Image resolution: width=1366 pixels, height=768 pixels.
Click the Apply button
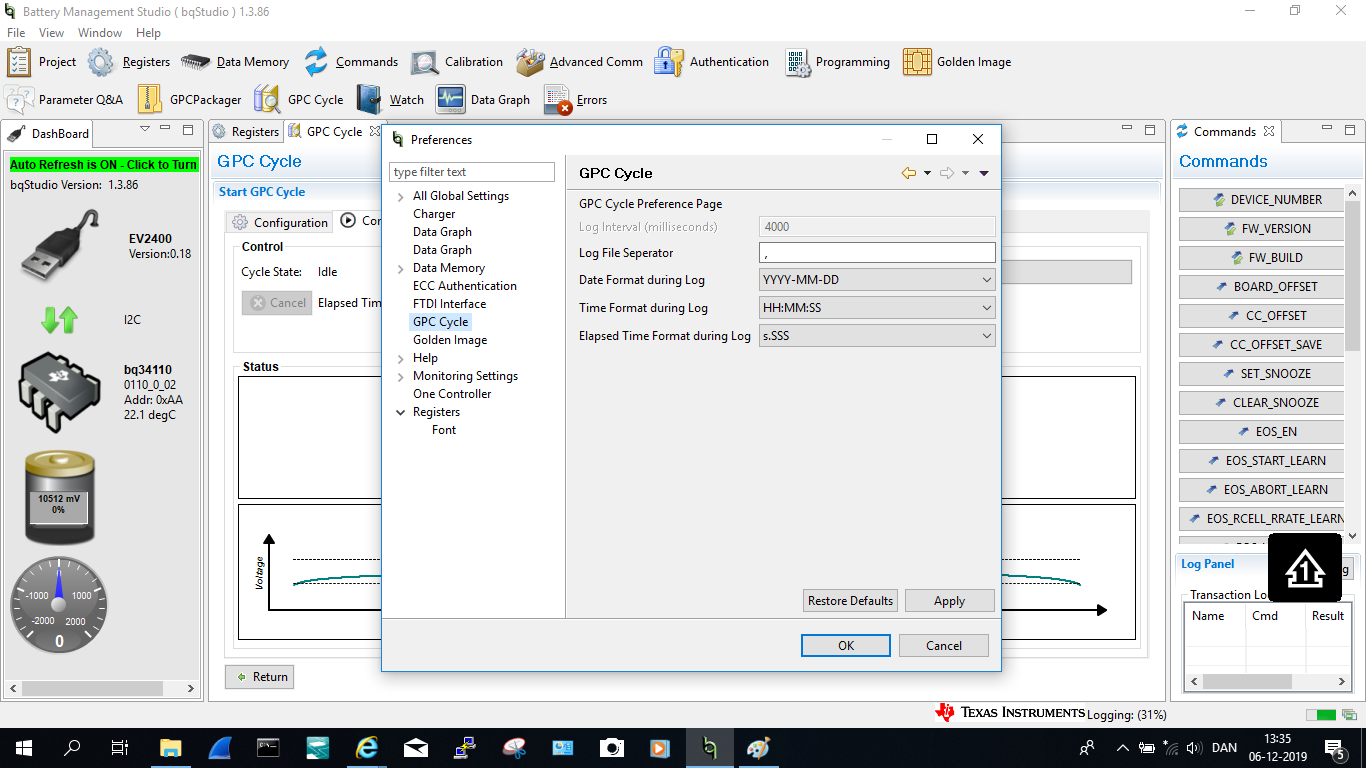[x=949, y=601]
